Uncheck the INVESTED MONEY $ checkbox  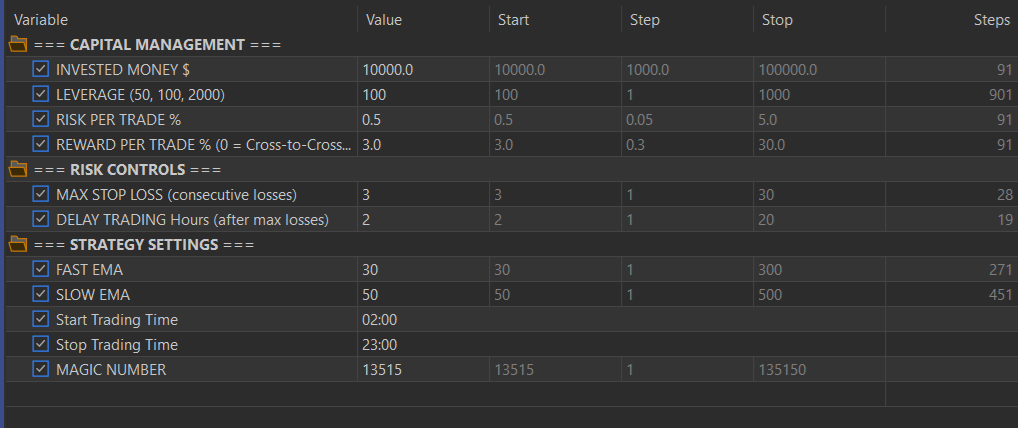coord(41,69)
